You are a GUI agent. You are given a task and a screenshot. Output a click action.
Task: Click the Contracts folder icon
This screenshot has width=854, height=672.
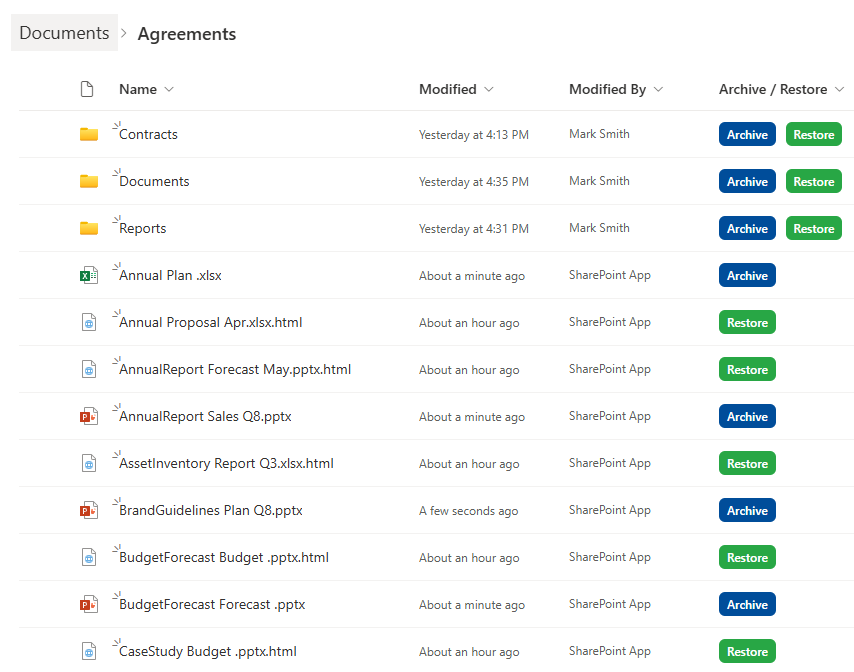tap(89, 134)
